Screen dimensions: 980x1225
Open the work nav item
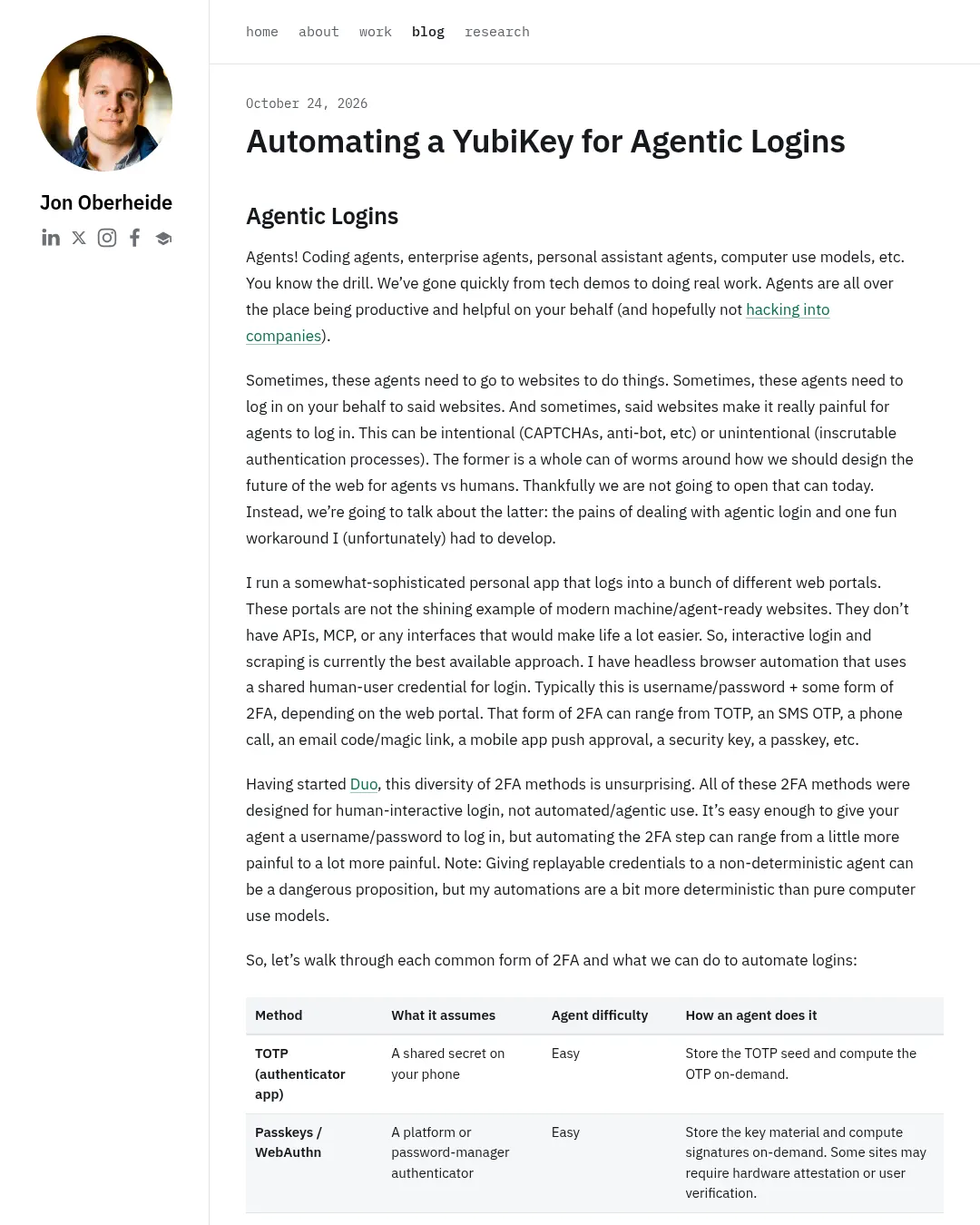tap(376, 32)
